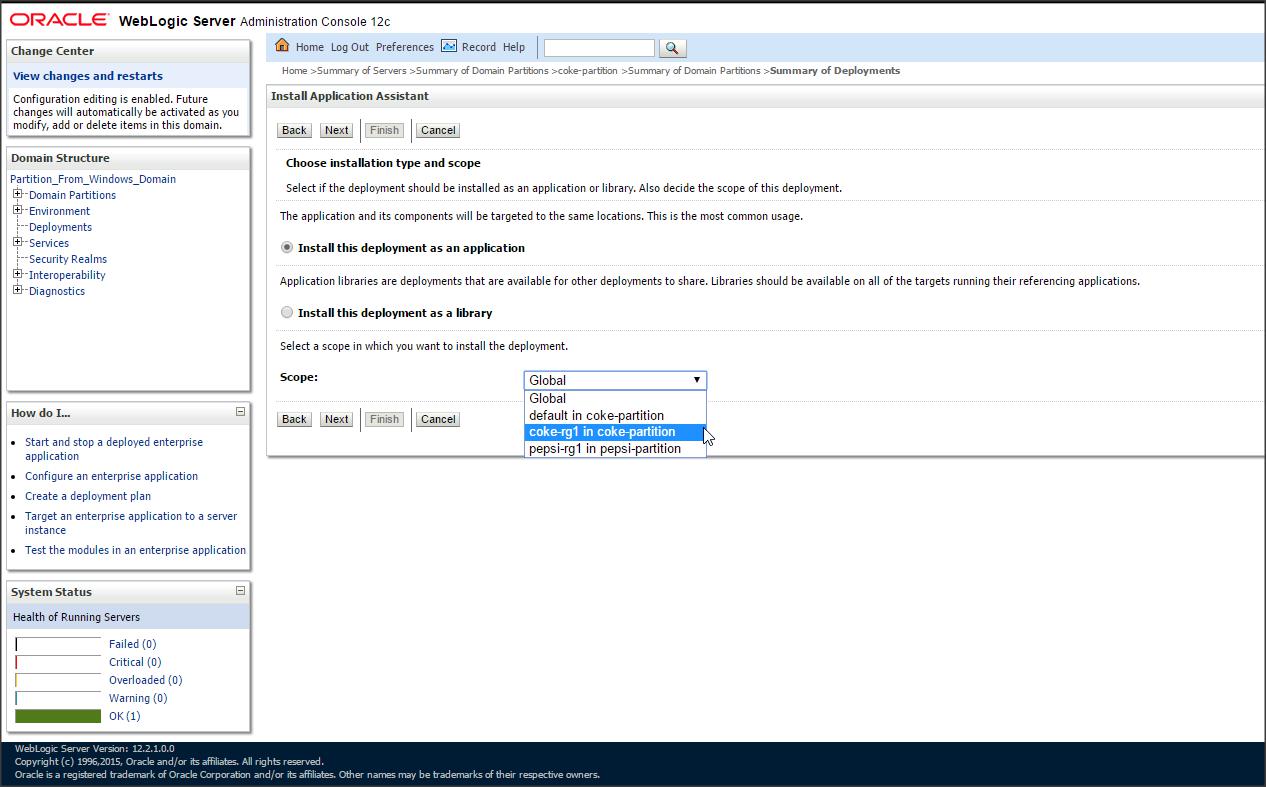
Task: Choose coke-rg1 in coke-partition option
Action: [x=615, y=432]
